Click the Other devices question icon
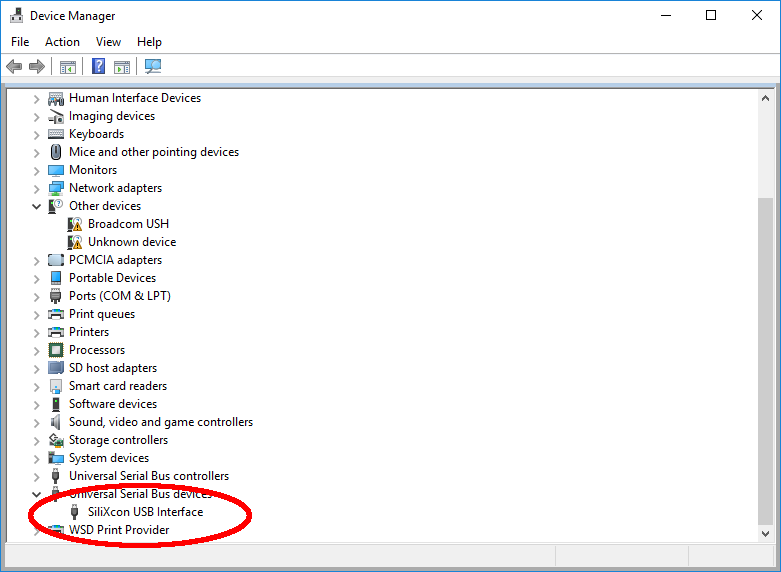781x572 pixels. click(56, 206)
